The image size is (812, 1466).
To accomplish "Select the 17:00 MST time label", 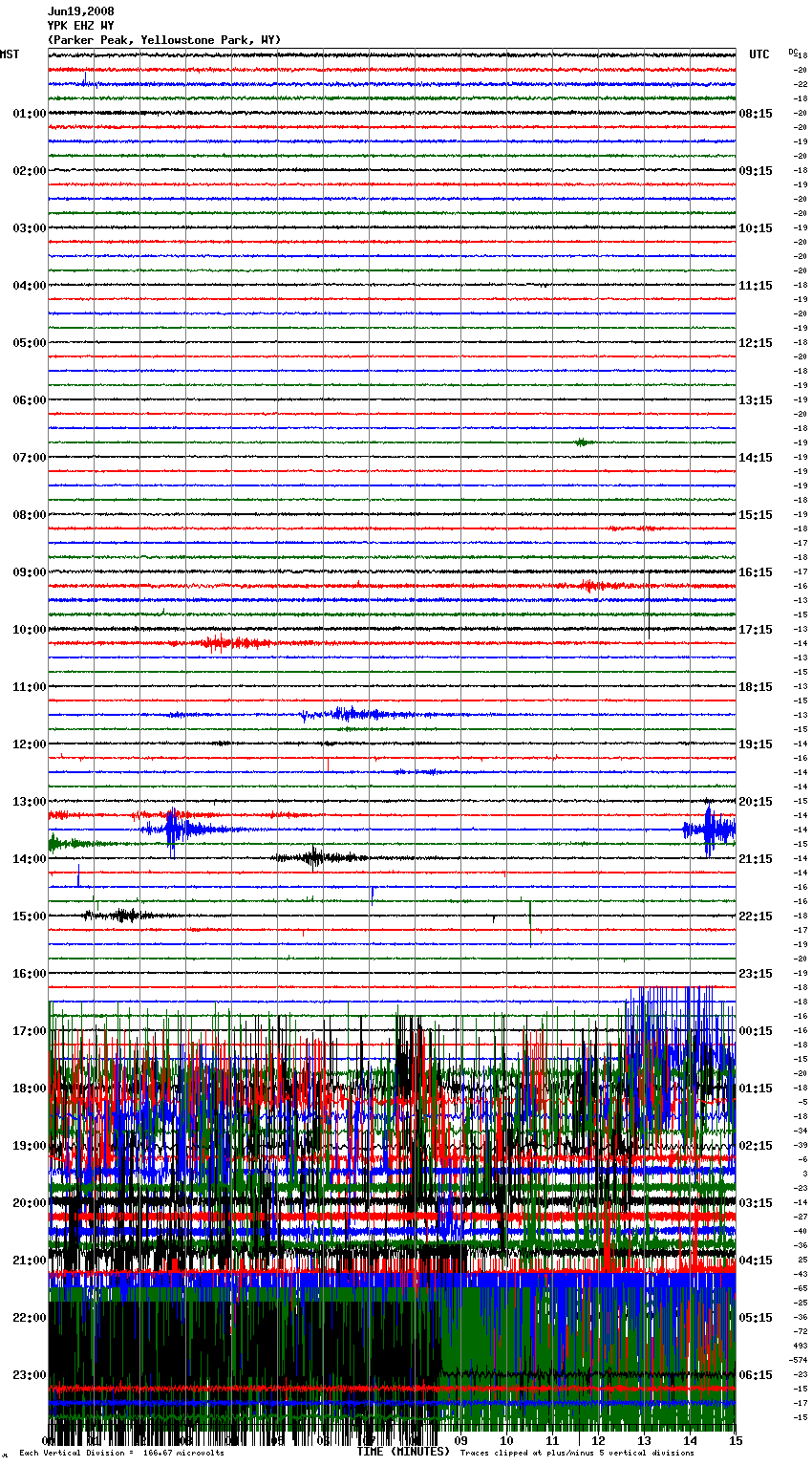I will (30, 1031).
